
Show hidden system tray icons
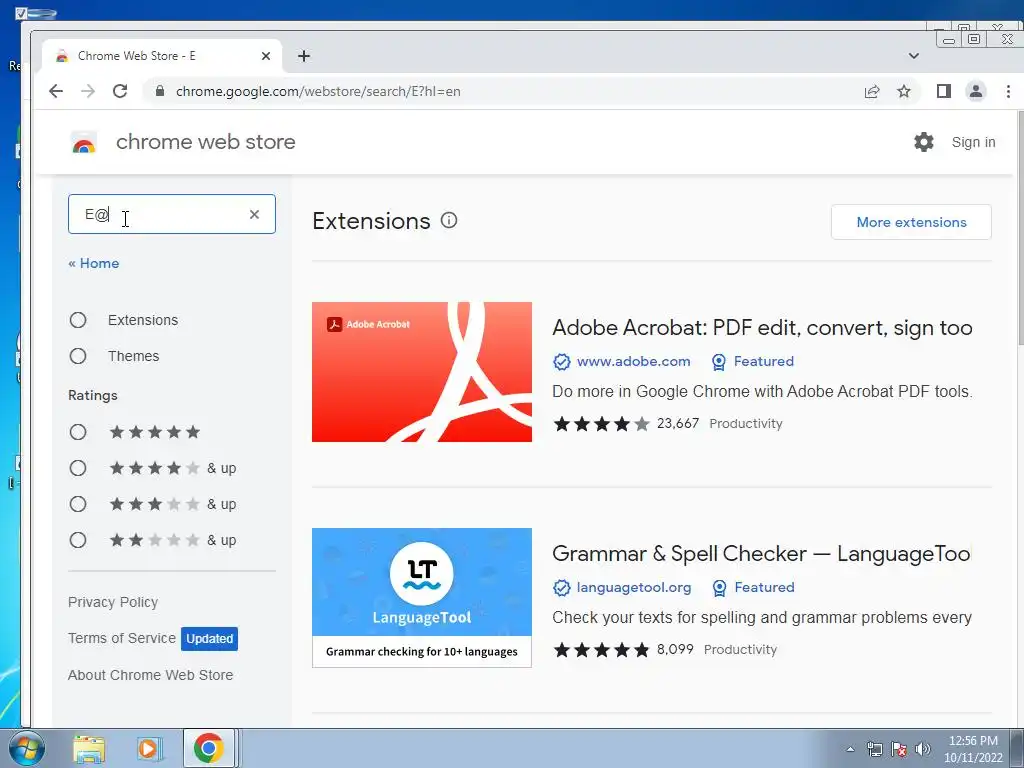coord(850,749)
